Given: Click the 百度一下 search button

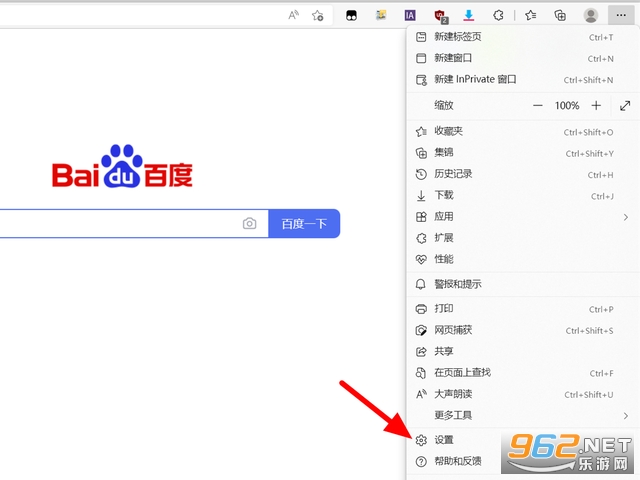Looking at the screenshot, I should 304,223.
